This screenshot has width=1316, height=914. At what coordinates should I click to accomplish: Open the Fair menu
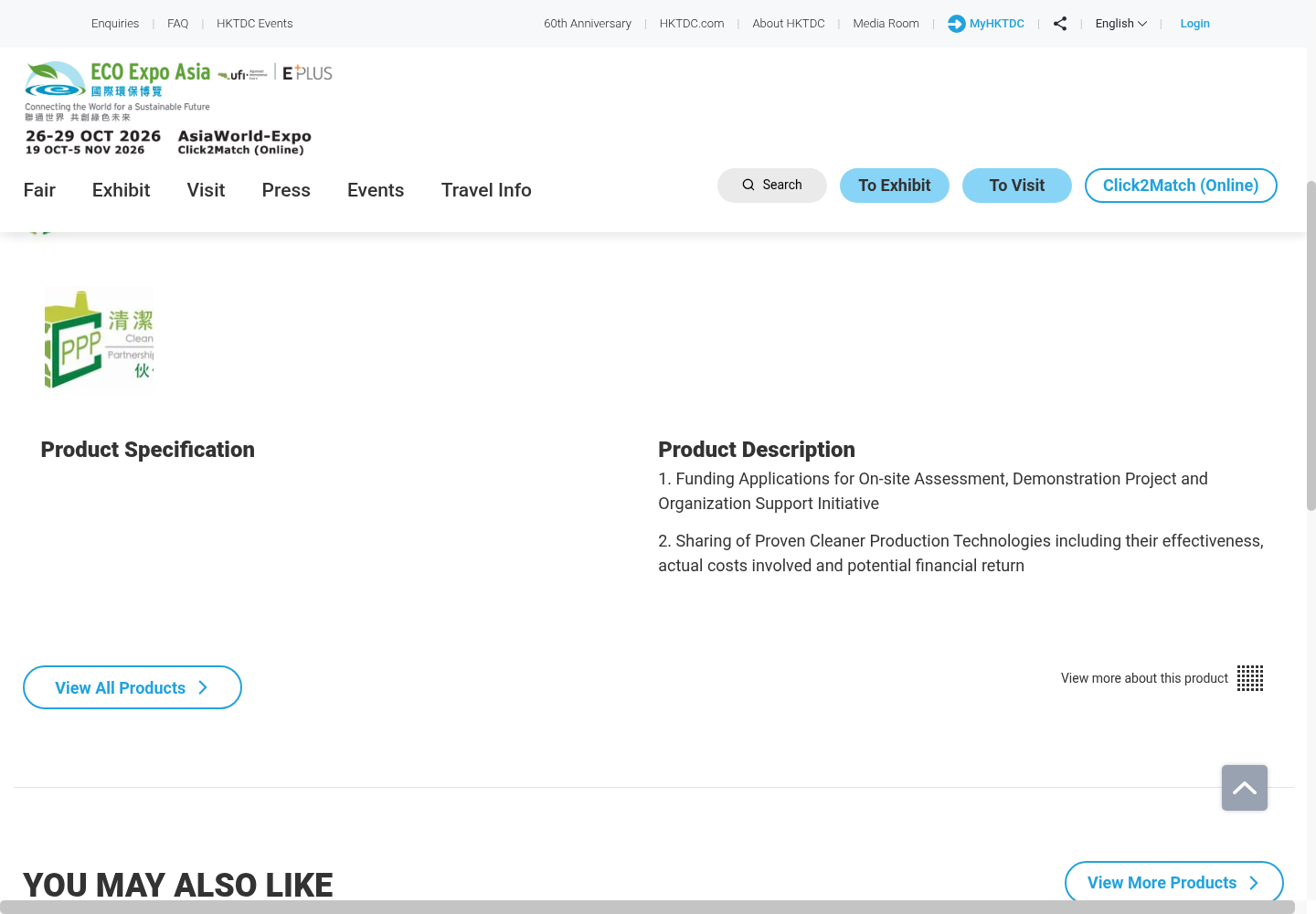(x=39, y=190)
